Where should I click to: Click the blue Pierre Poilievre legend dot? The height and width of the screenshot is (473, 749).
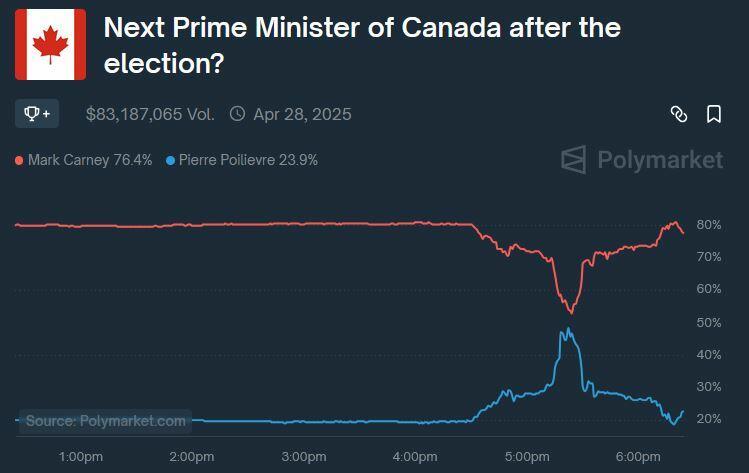(x=170, y=160)
